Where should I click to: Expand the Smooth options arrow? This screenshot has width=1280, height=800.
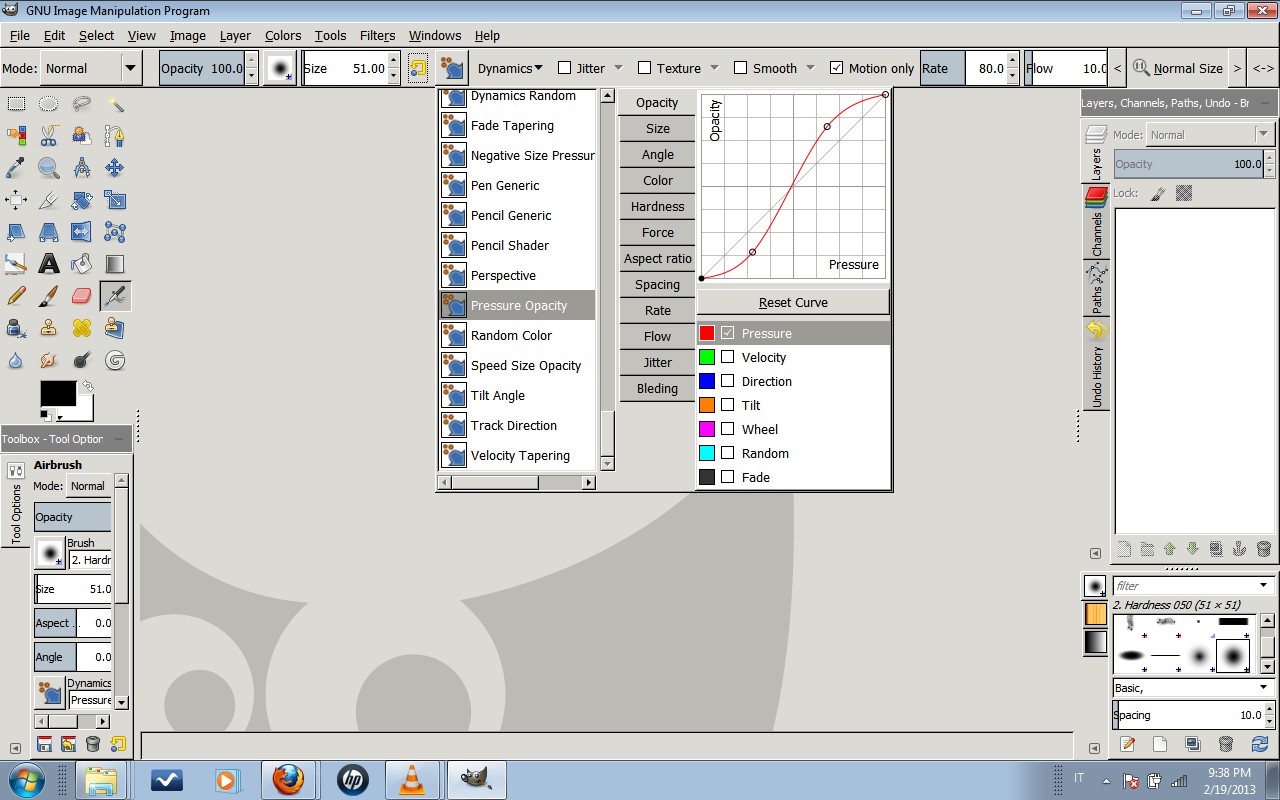810,68
